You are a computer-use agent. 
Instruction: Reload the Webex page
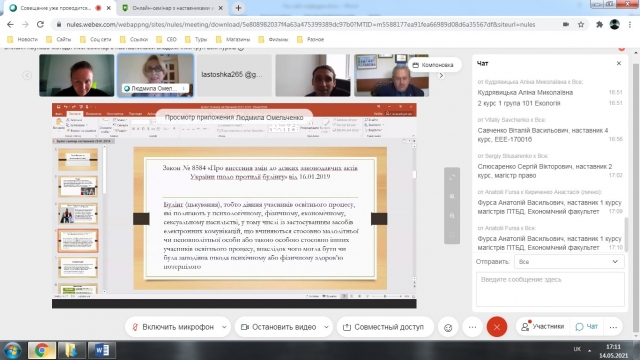(40, 24)
